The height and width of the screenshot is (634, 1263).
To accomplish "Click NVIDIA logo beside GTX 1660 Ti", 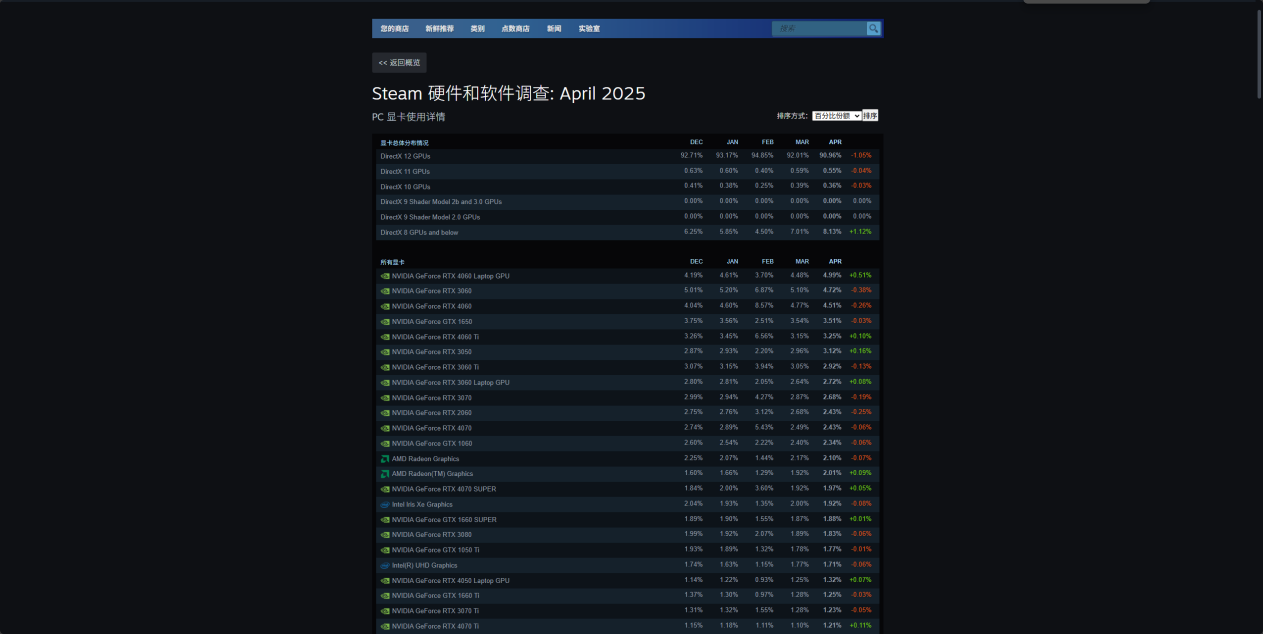I will (x=385, y=596).
